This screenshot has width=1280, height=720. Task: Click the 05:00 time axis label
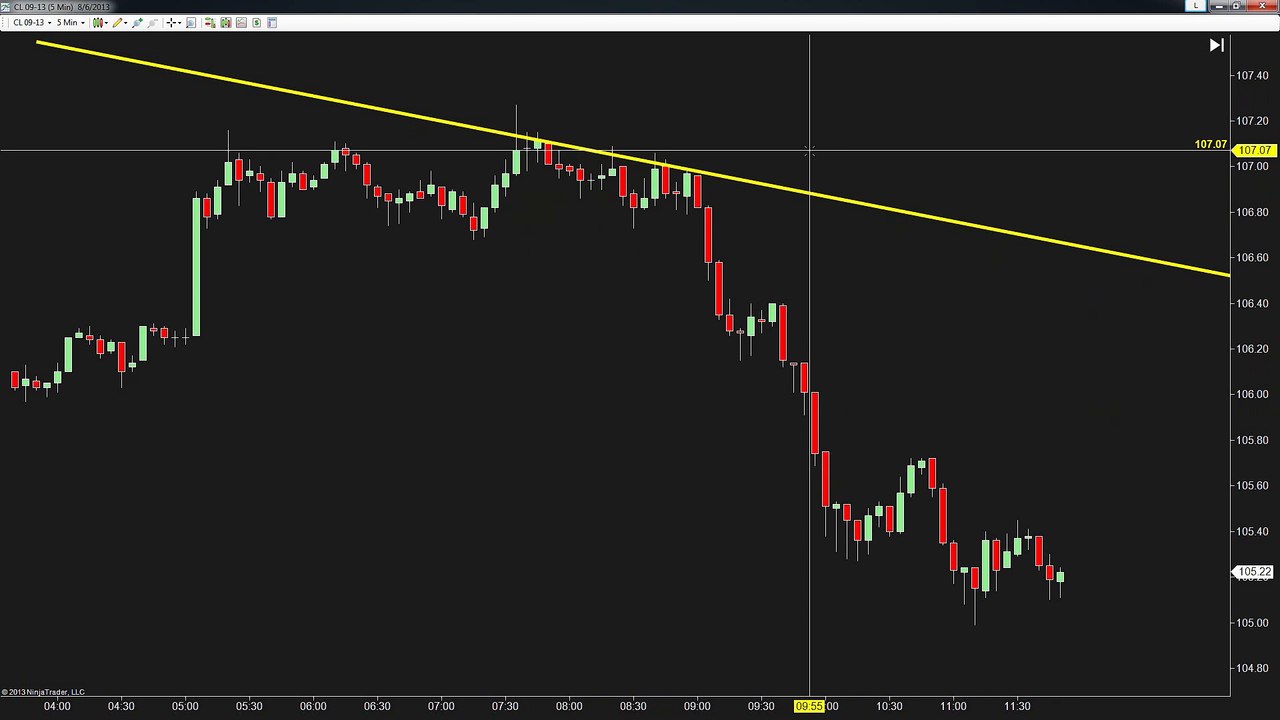(185, 706)
